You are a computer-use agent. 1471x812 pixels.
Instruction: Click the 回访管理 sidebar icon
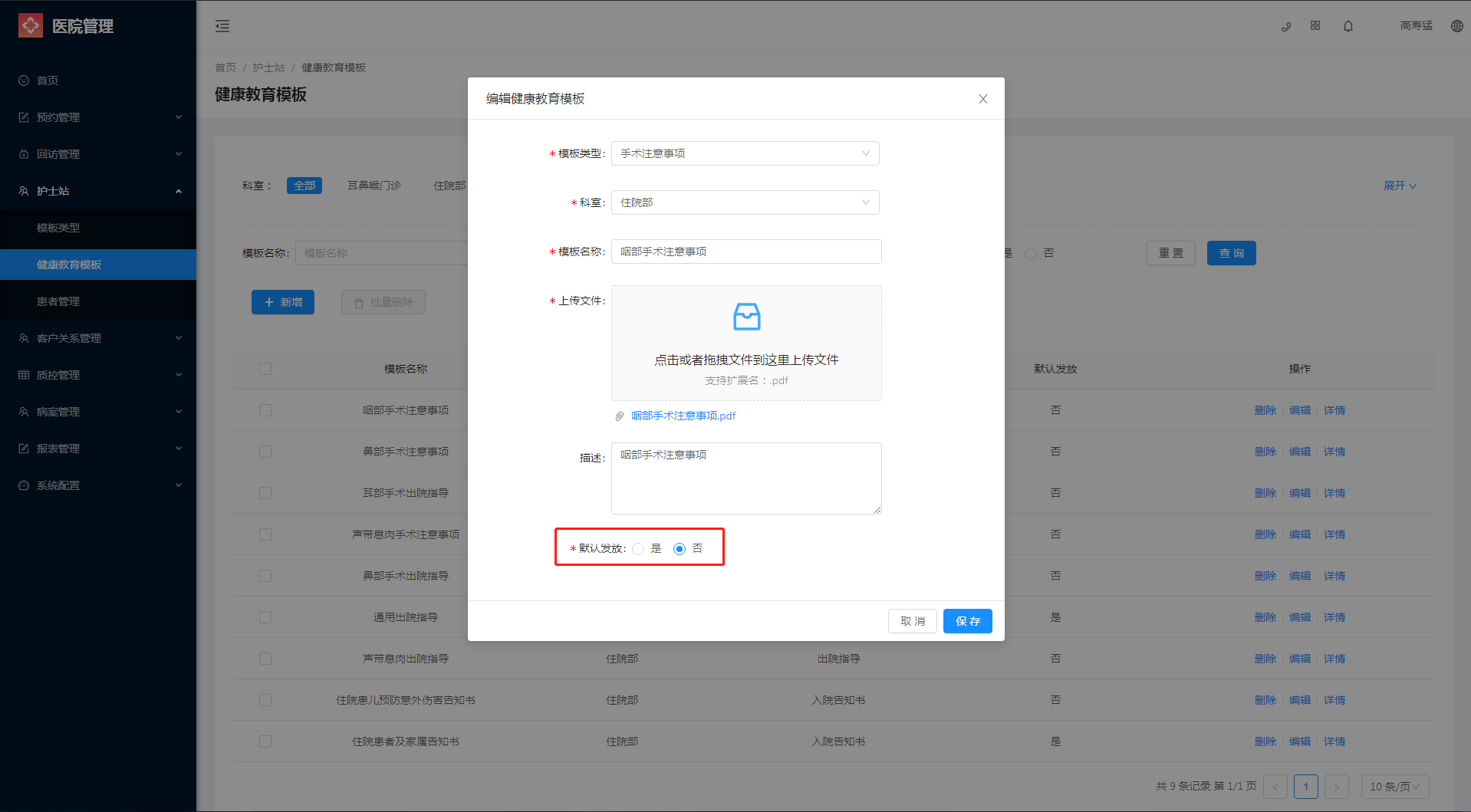(24, 154)
